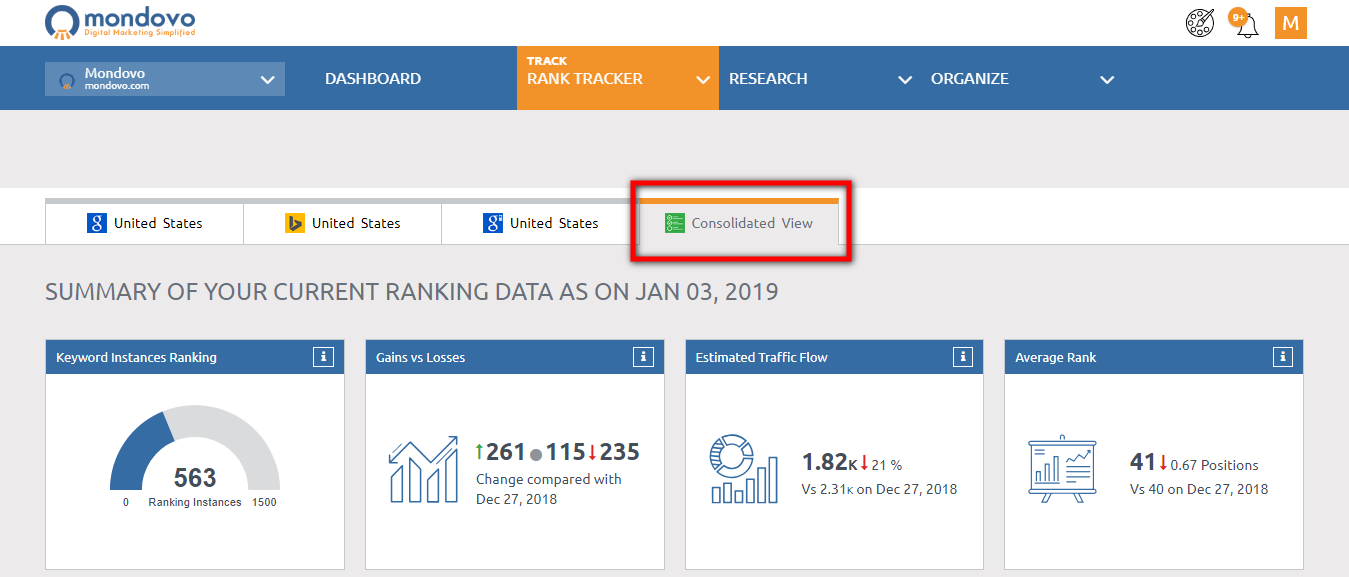Click the Google icon on the first tab
This screenshot has height=577, width=1349.
[97, 223]
